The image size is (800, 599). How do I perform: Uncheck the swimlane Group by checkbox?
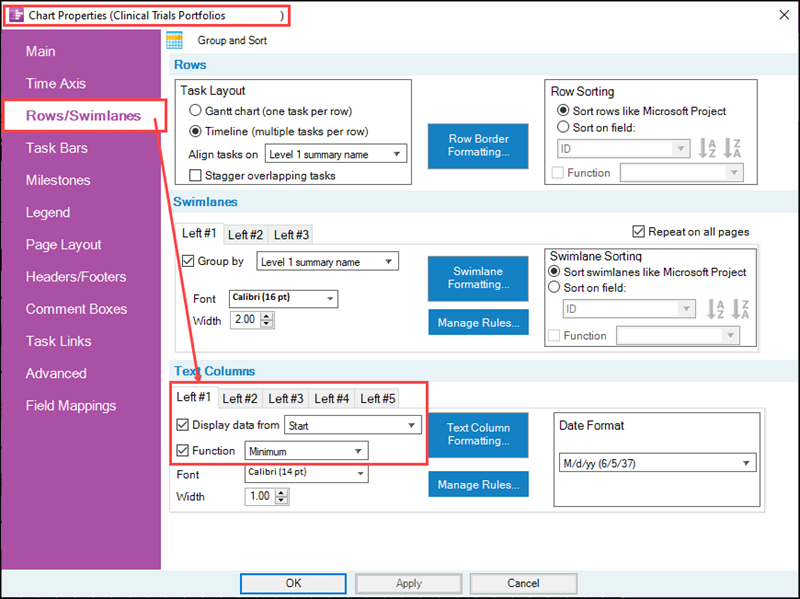click(188, 261)
